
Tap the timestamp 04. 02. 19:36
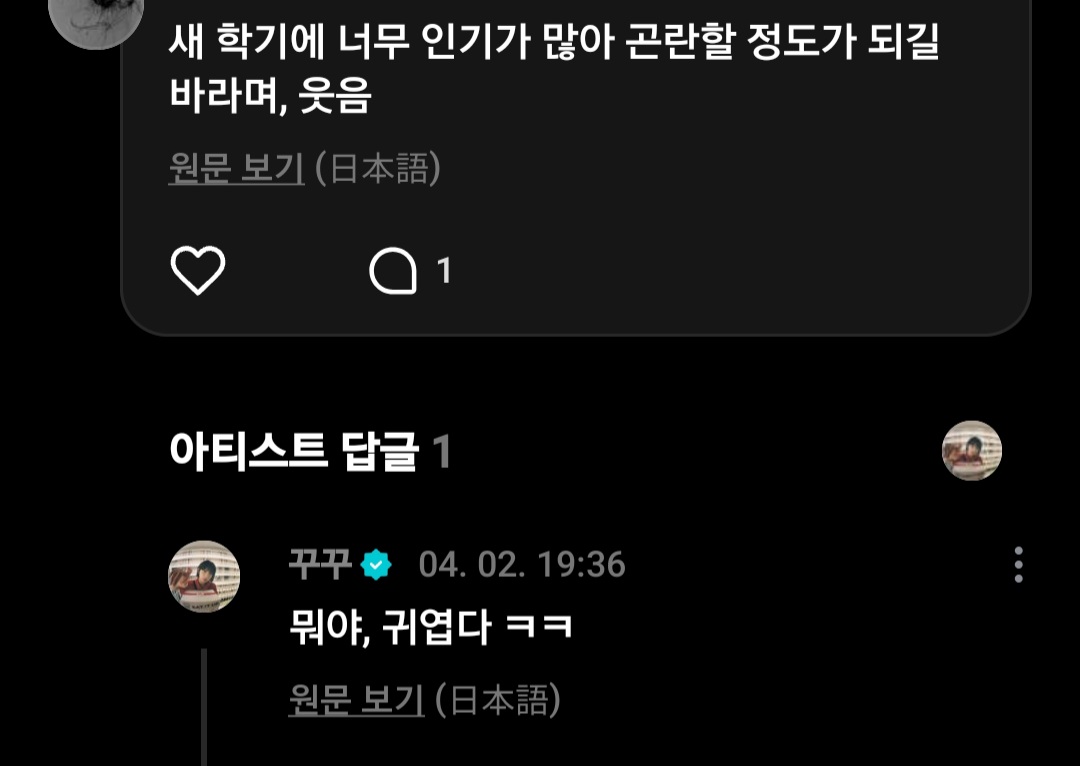click(x=522, y=565)
